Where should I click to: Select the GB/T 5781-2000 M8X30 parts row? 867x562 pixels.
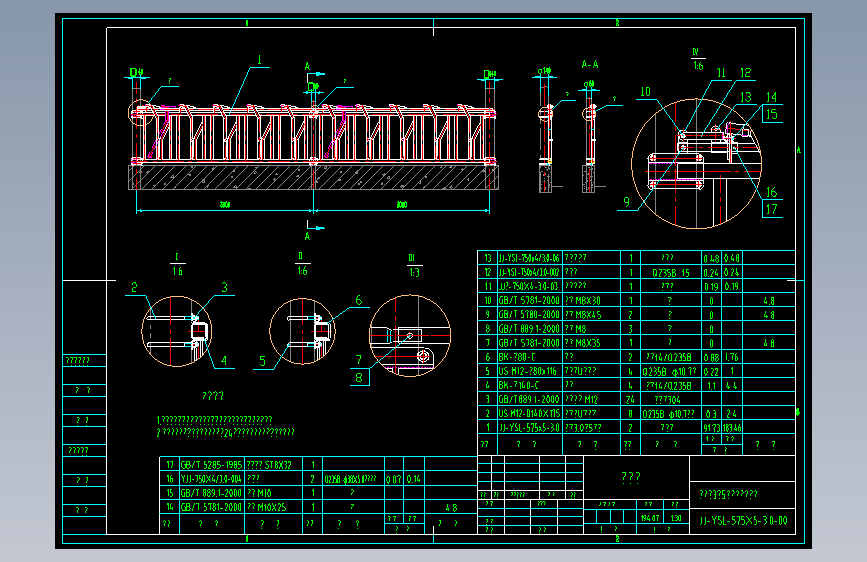[x=636, y=300]
